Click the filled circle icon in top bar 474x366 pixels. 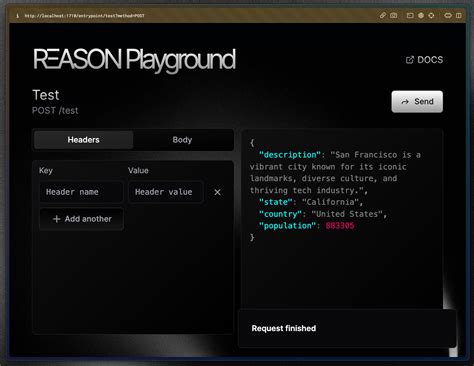[421, 15]
